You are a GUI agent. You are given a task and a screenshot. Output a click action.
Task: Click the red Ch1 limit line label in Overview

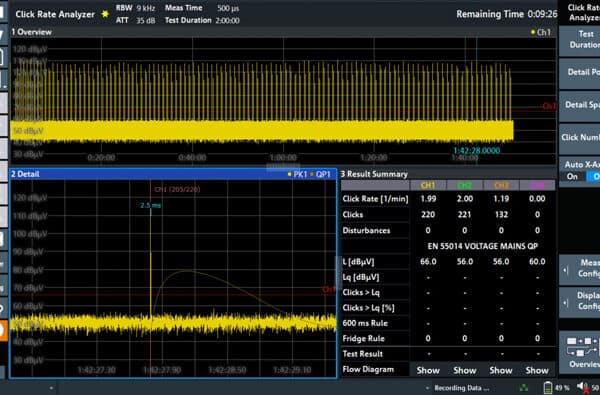[x=549, y=106]
